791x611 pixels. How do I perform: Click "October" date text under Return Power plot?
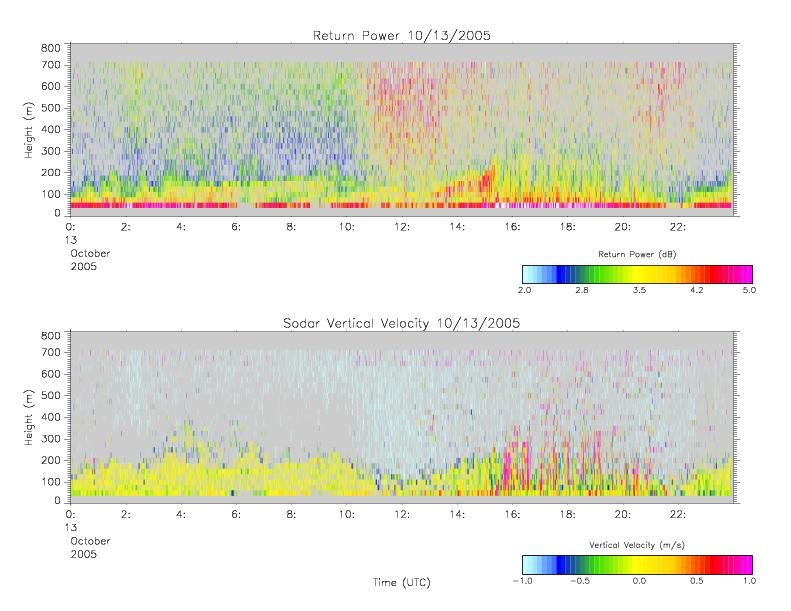click(90, 253)
